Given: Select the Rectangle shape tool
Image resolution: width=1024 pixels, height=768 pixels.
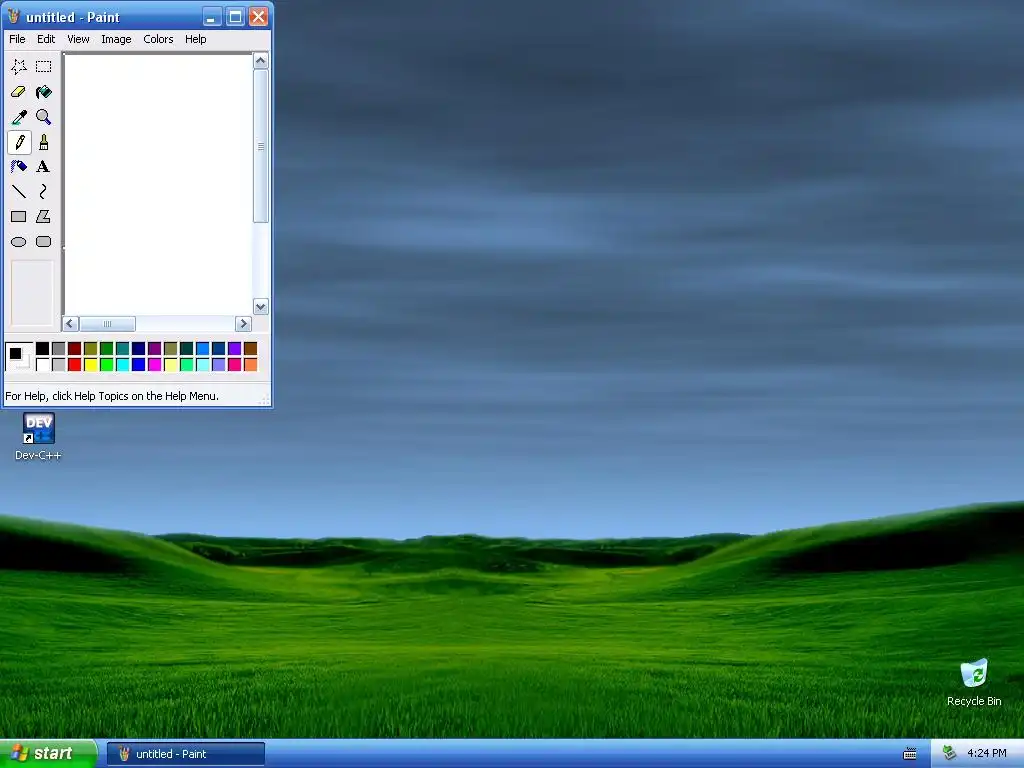Looking at the screenshot, I should pyautogui.click(x=19, y=217).
